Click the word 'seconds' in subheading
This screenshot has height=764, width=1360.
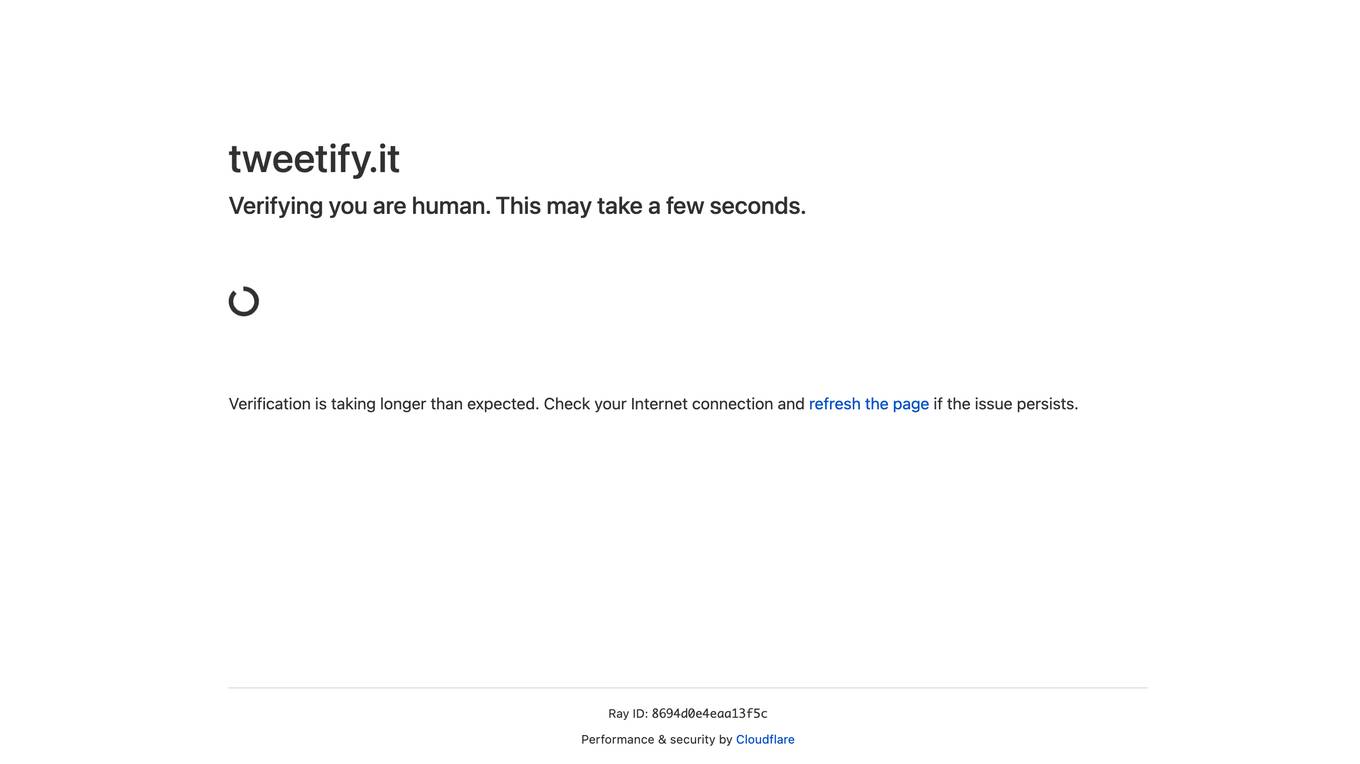[757, 206]
